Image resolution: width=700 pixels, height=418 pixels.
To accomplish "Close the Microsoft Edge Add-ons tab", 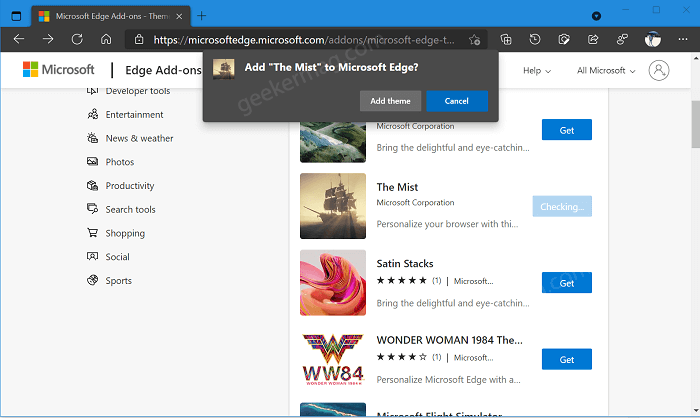I will click(x=179, y=16).
